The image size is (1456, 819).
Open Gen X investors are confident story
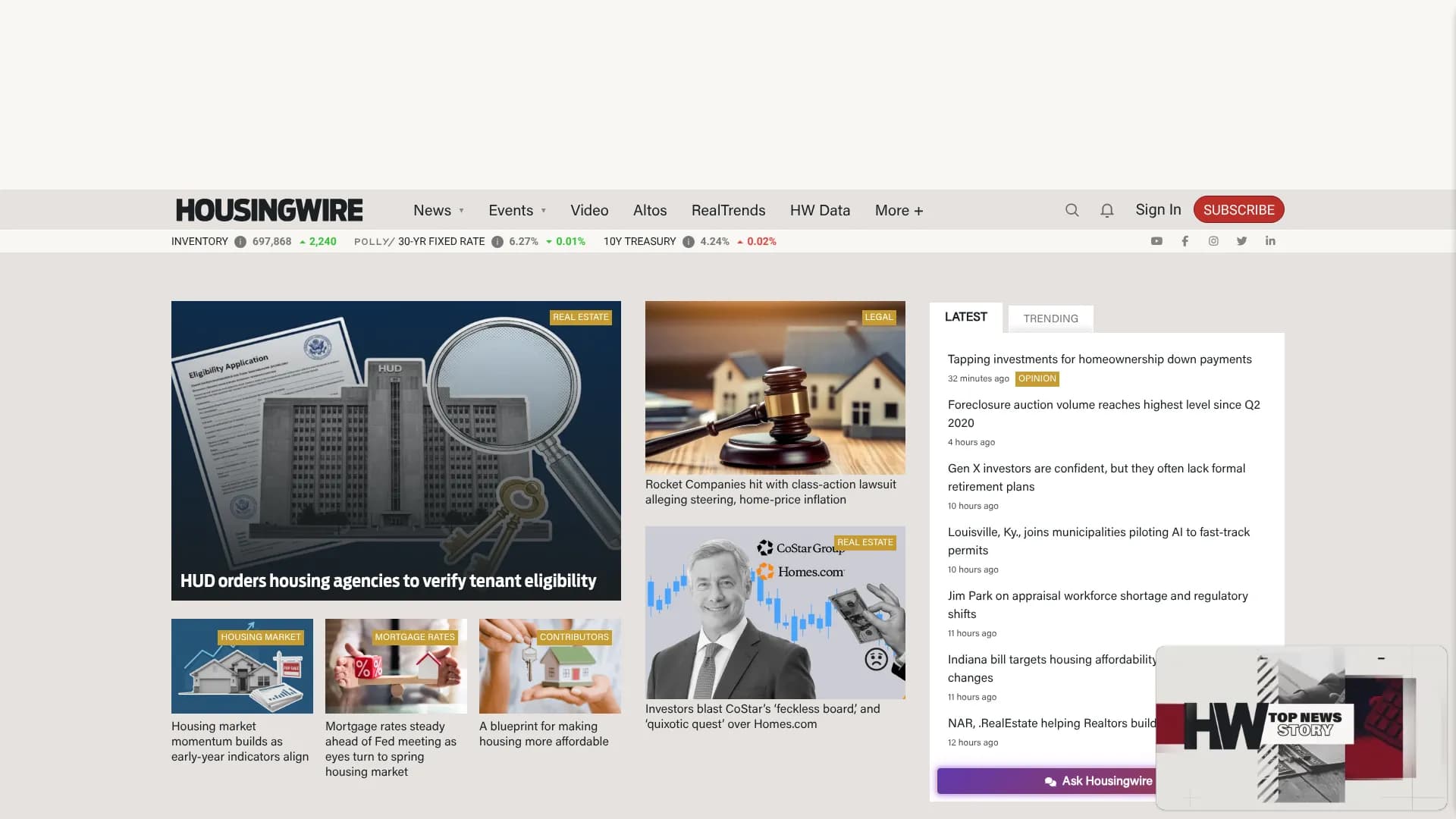coord(1097,478)
